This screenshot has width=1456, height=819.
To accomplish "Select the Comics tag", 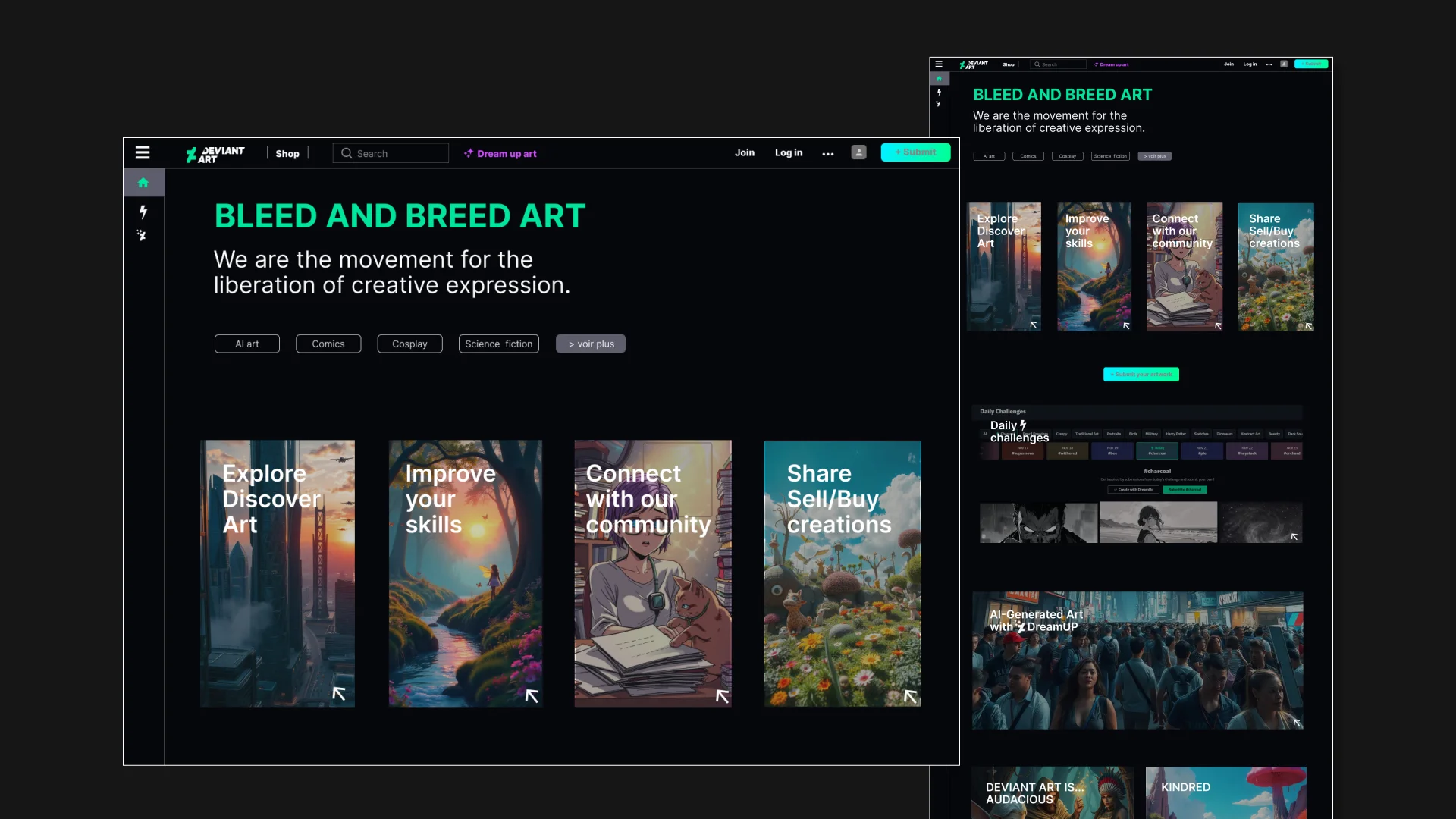I will (328, 344).
